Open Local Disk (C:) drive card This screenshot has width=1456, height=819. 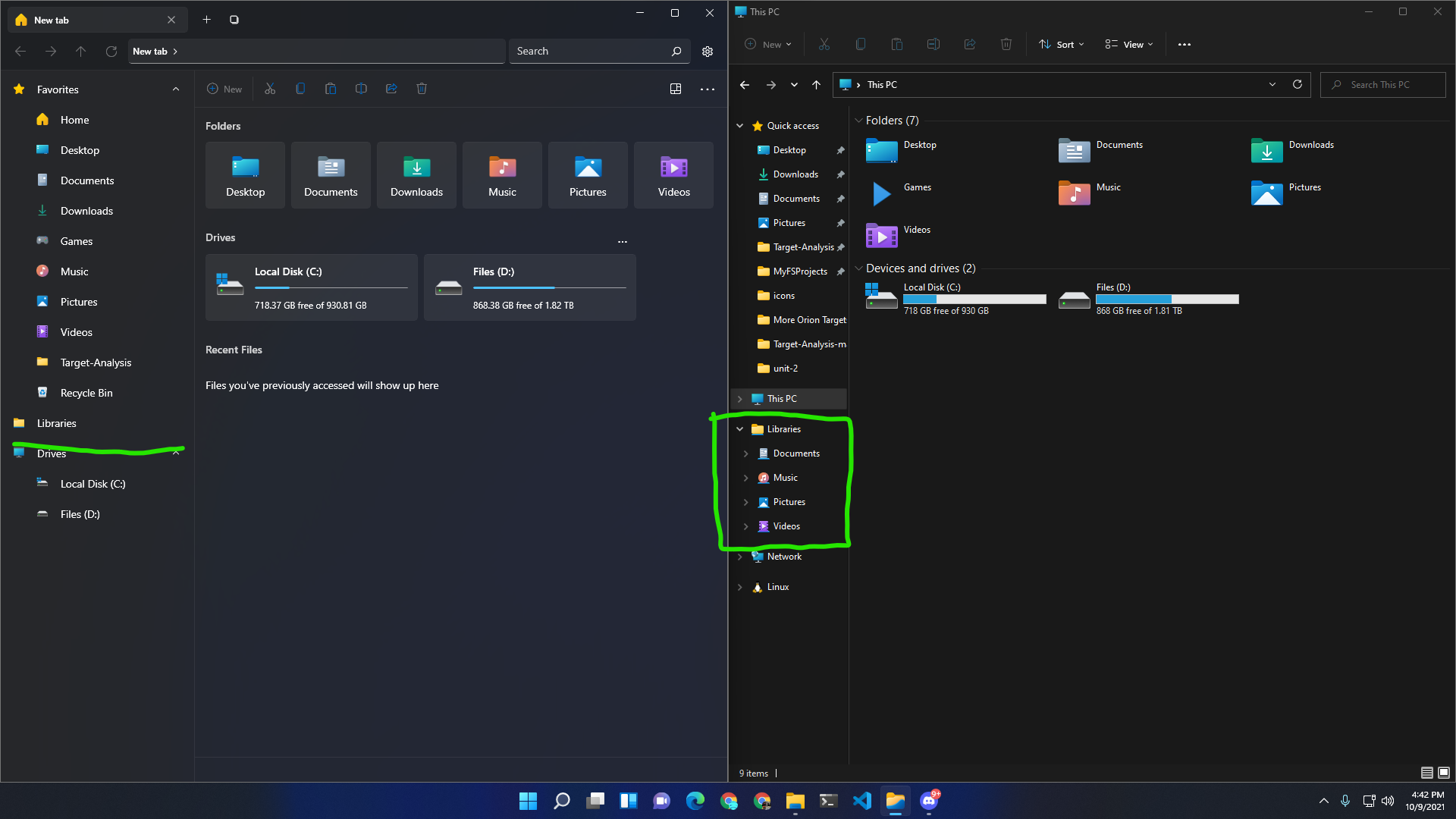pos(311,287)
